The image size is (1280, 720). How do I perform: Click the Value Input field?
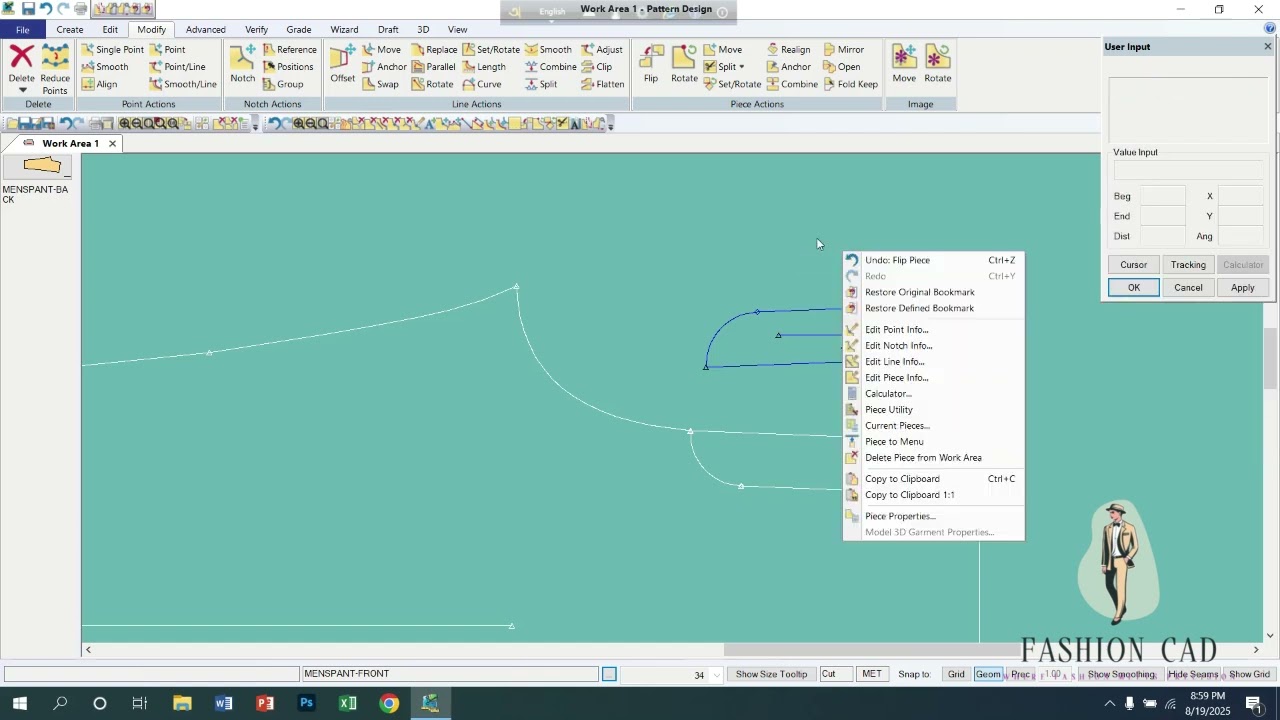(x=1188, y=172)
